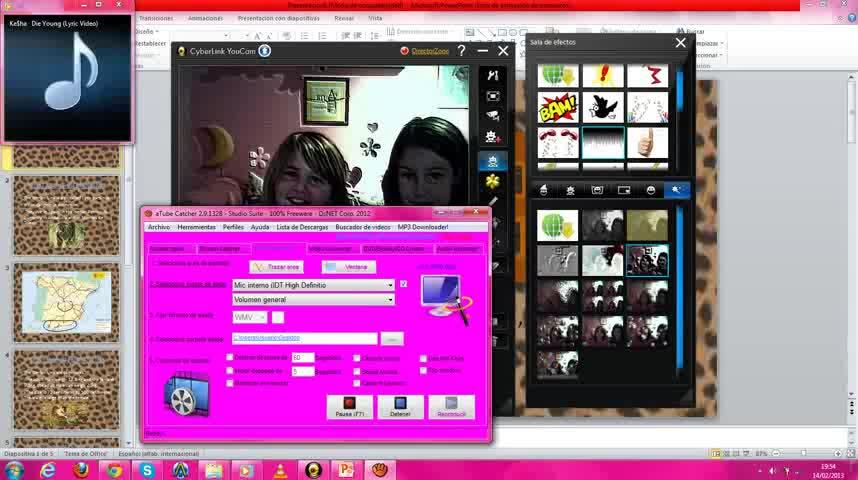
Task: Click the alien icon with plus sign
Action: click(x=492, y=136)
